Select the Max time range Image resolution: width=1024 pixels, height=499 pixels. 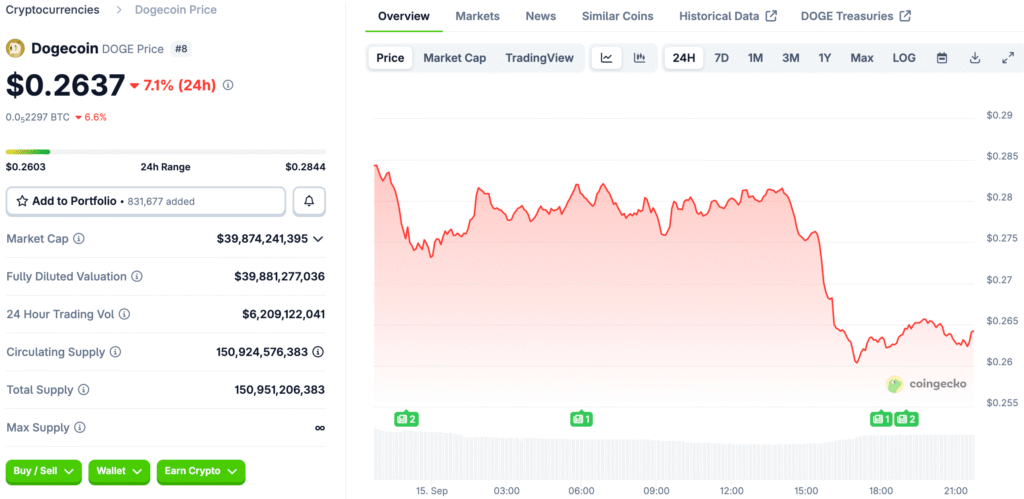pyautogui.click(x=862, y=58)
